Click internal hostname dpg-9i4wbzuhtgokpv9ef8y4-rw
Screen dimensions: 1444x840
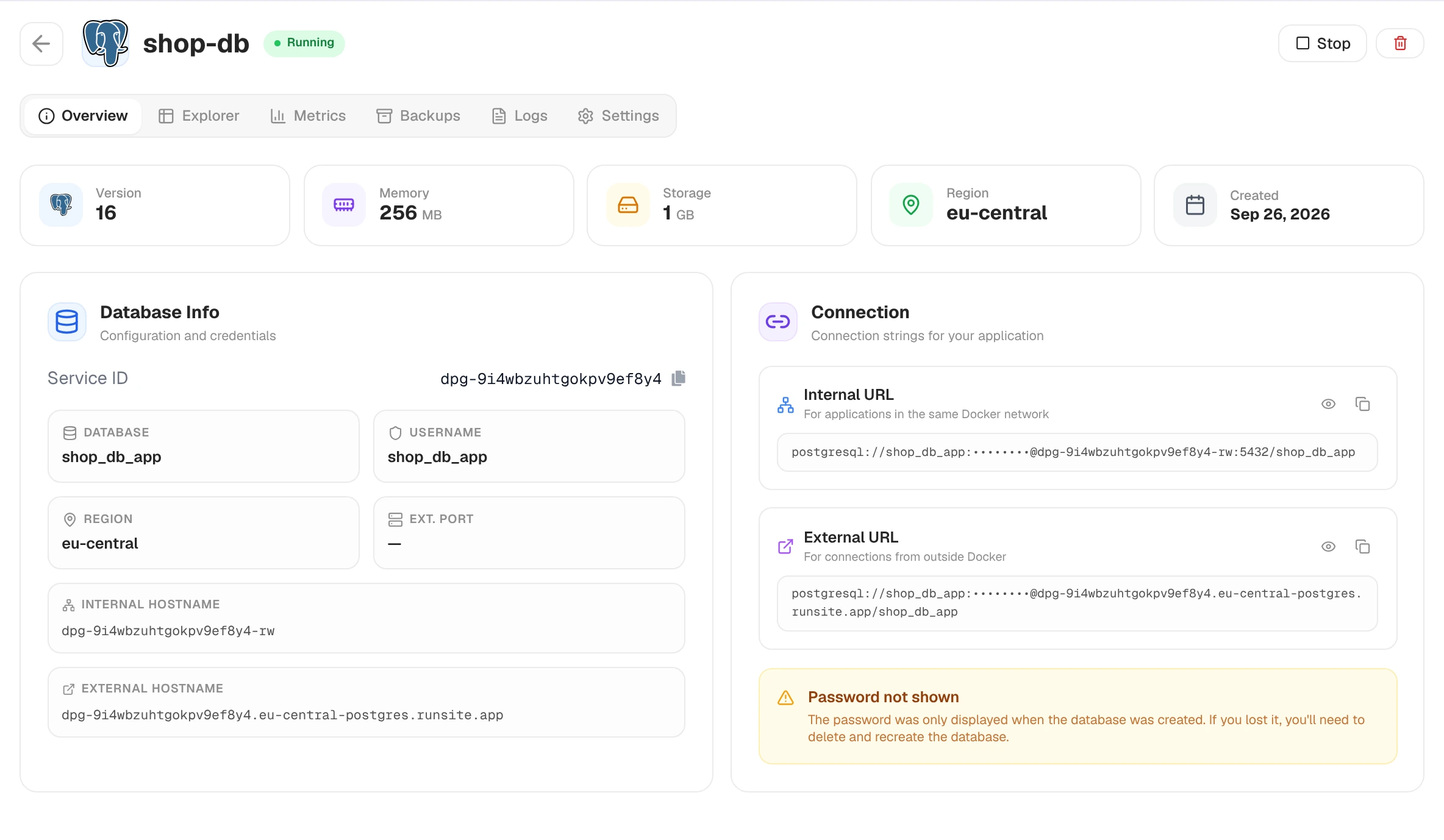[168, 631]
